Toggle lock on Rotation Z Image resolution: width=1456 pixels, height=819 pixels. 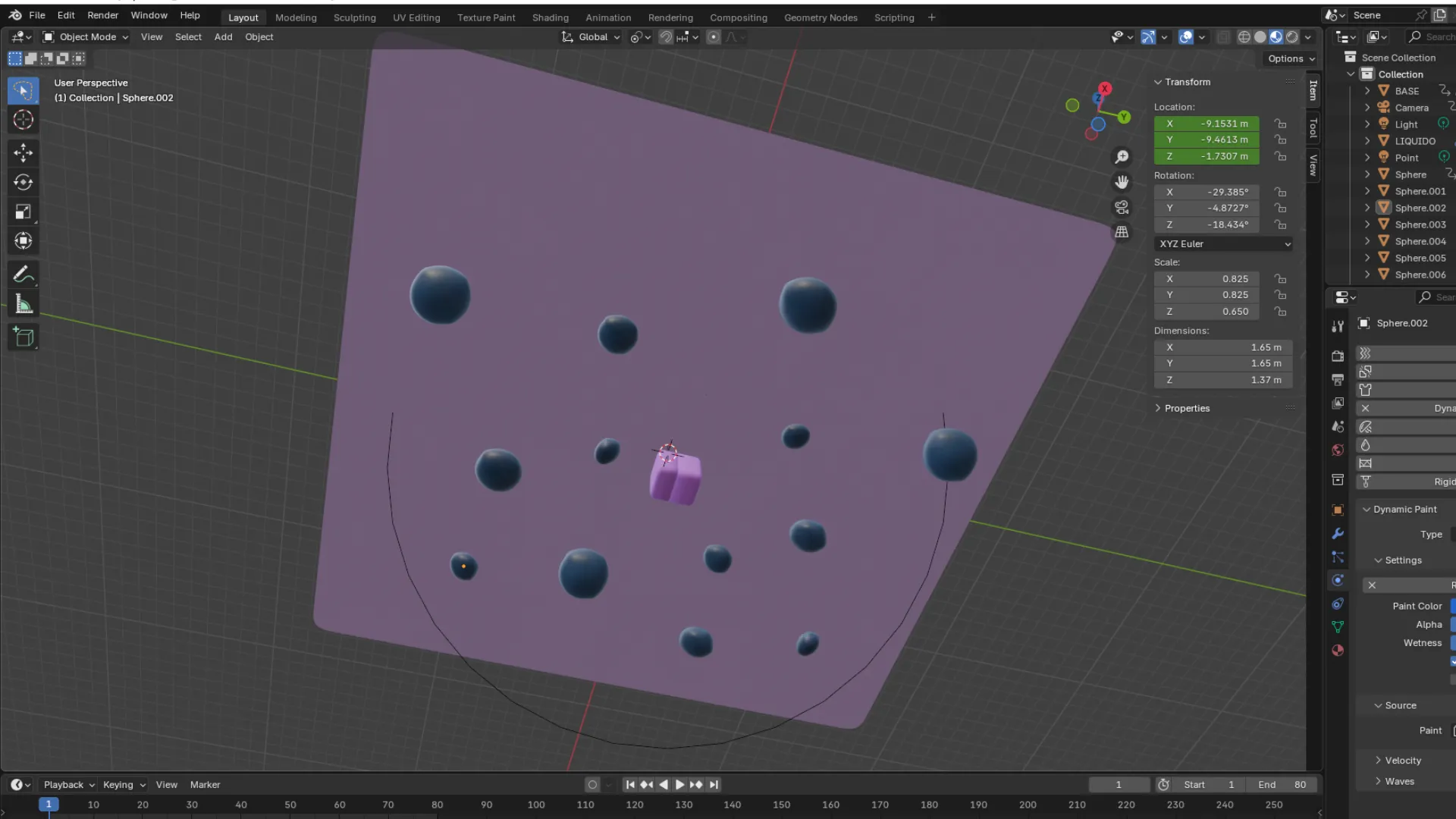point(1280,225)
